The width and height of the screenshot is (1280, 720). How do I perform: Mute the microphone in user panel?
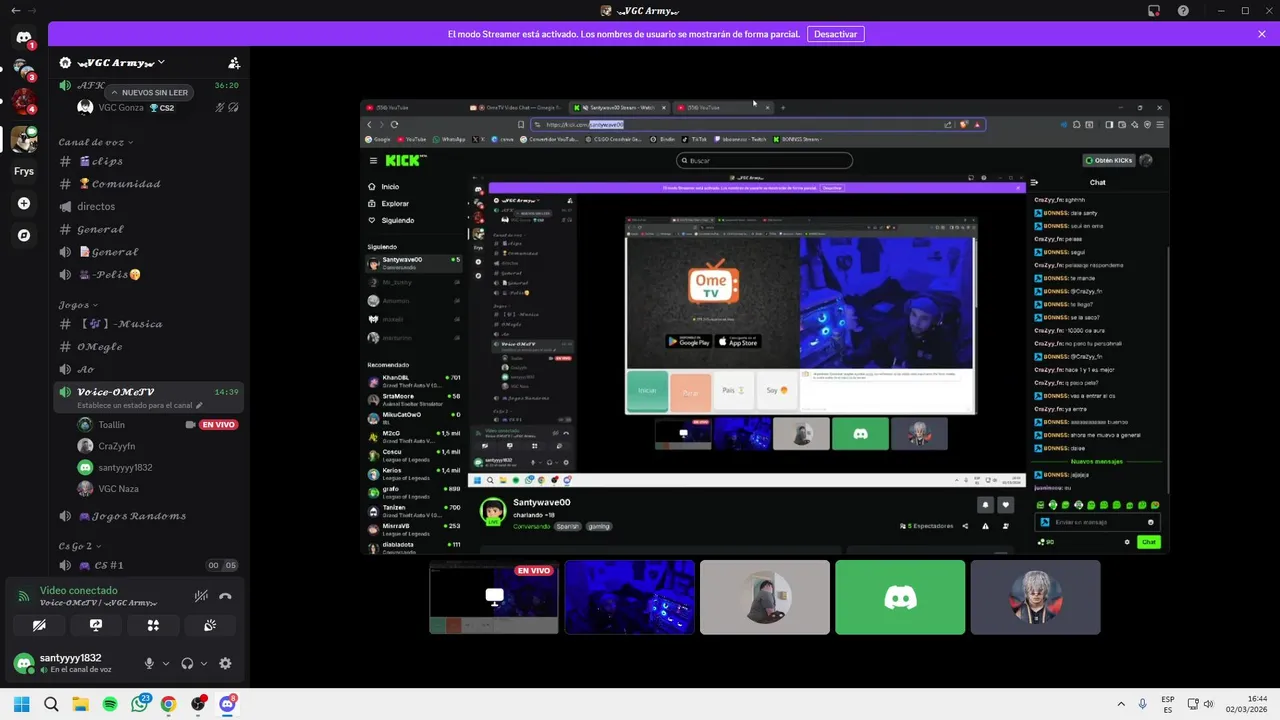(149, 663)
